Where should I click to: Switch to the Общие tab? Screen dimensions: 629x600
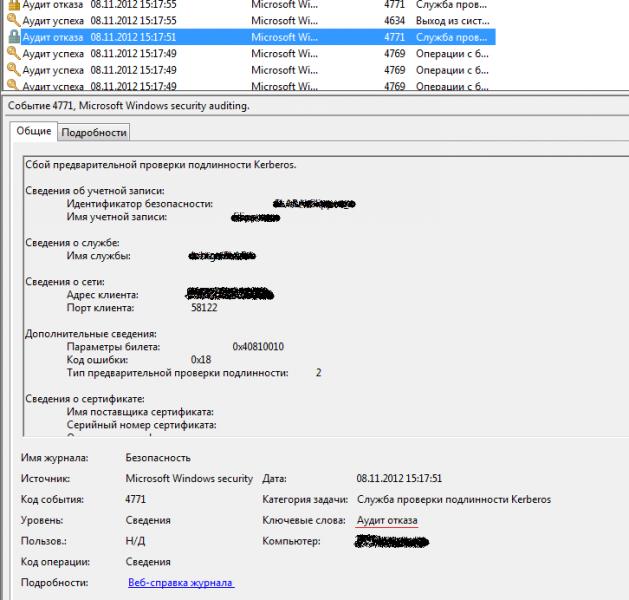coord(34,131)
